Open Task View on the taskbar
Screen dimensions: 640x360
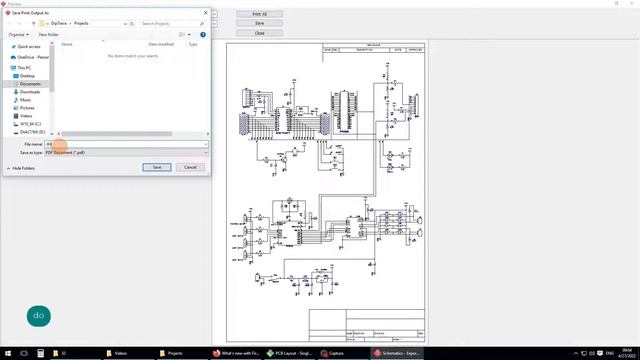(x=24, y=353)
